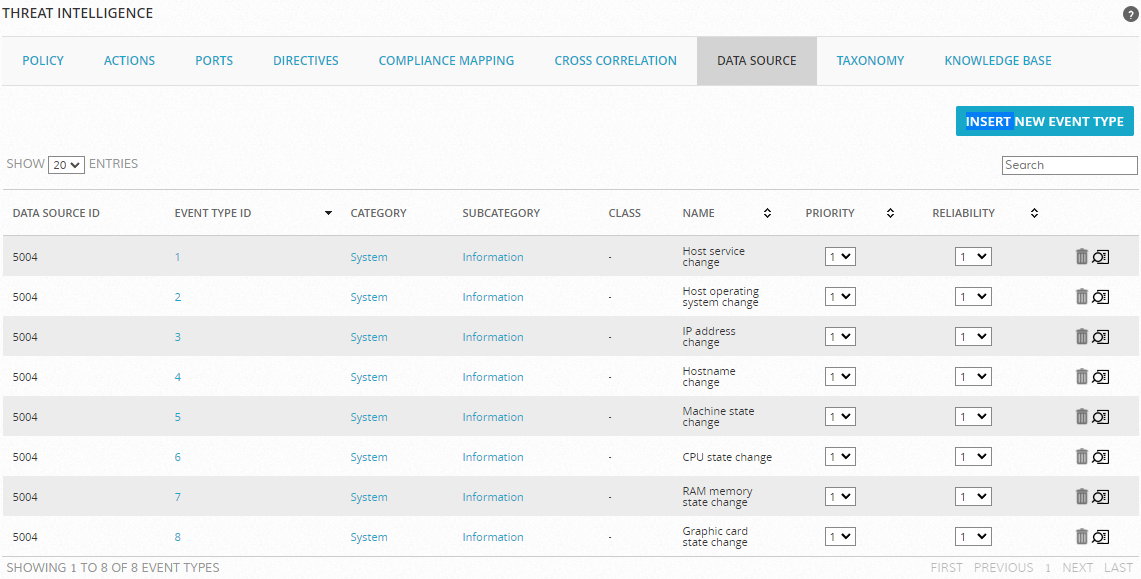
Task: Delete the Host service change event type
Action: click(1081, 257)
